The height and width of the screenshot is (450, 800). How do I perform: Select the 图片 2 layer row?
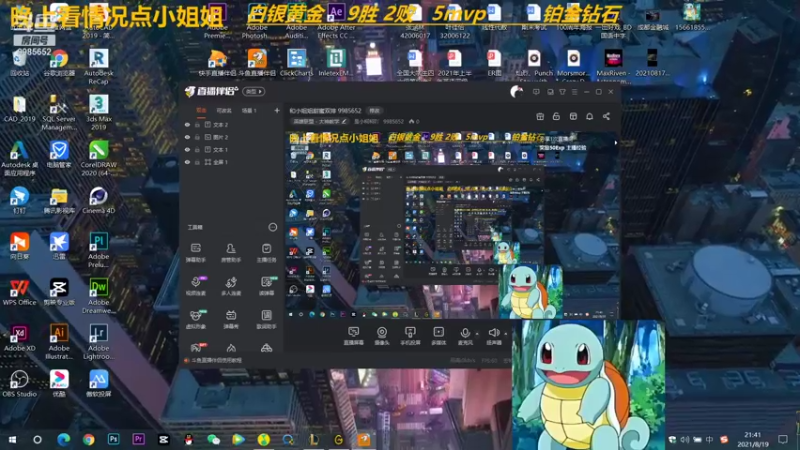[x=231, y=137]
